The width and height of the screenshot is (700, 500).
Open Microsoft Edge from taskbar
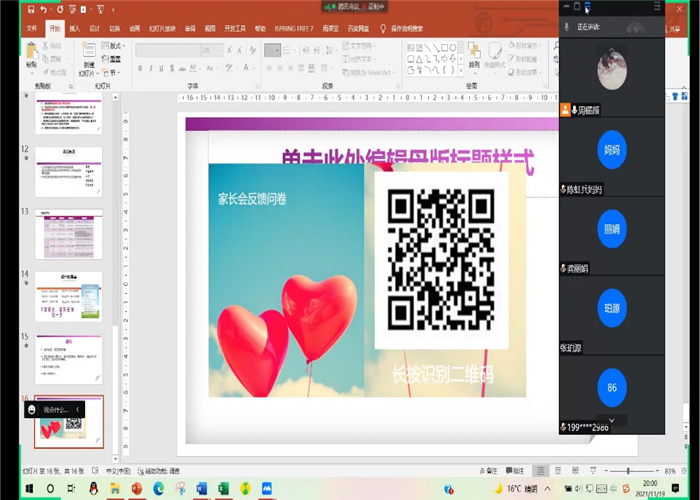pyautogui.click(x=158, y=488)
